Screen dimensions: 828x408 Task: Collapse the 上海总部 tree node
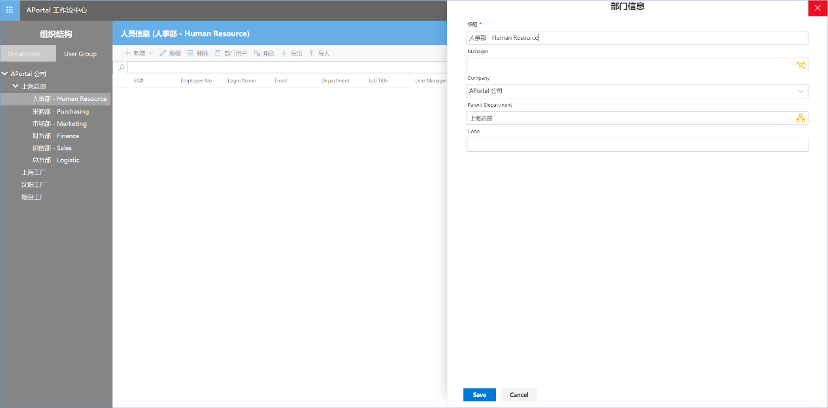15,86
